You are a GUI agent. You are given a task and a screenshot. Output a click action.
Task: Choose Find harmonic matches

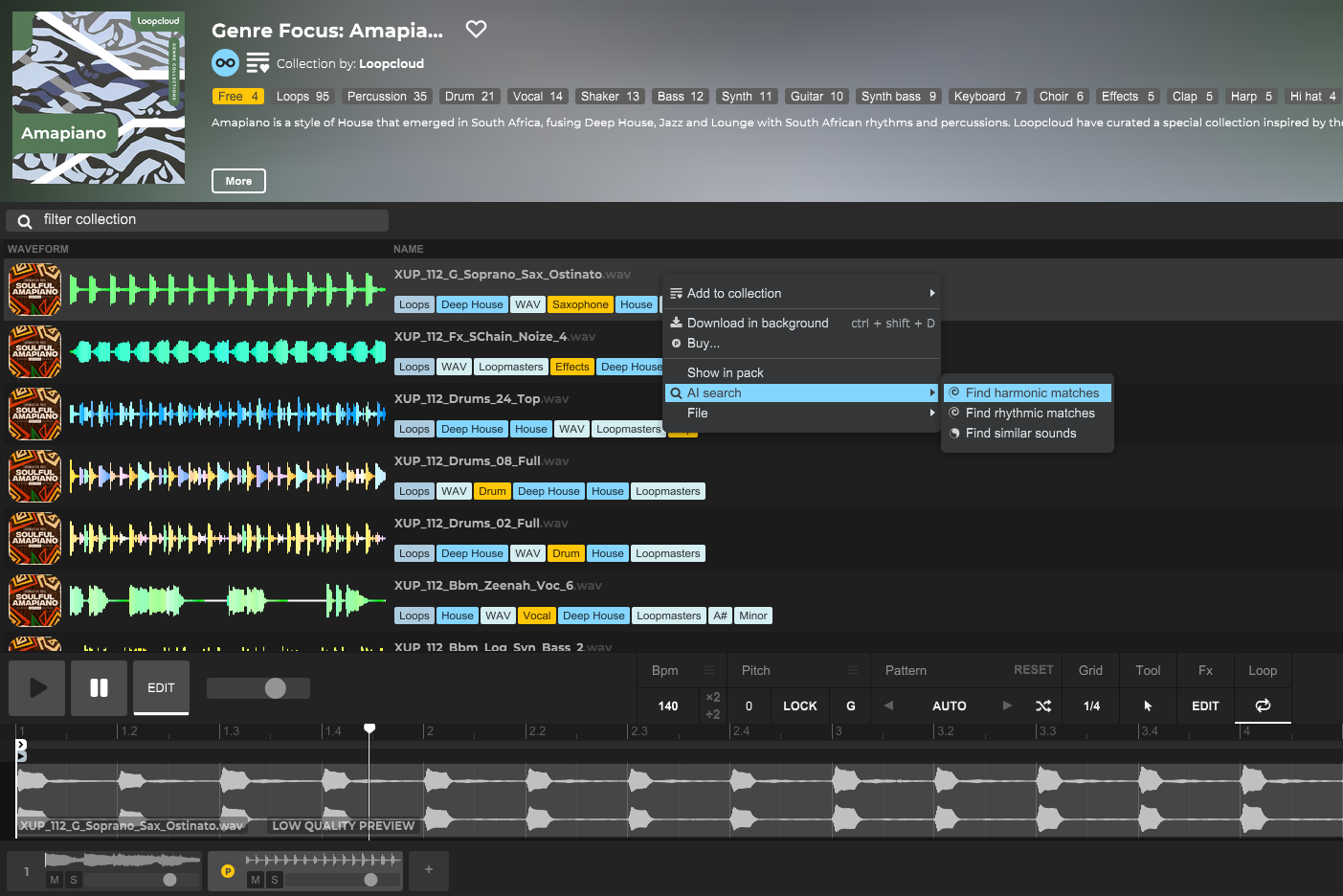(x=1028, y=392)
